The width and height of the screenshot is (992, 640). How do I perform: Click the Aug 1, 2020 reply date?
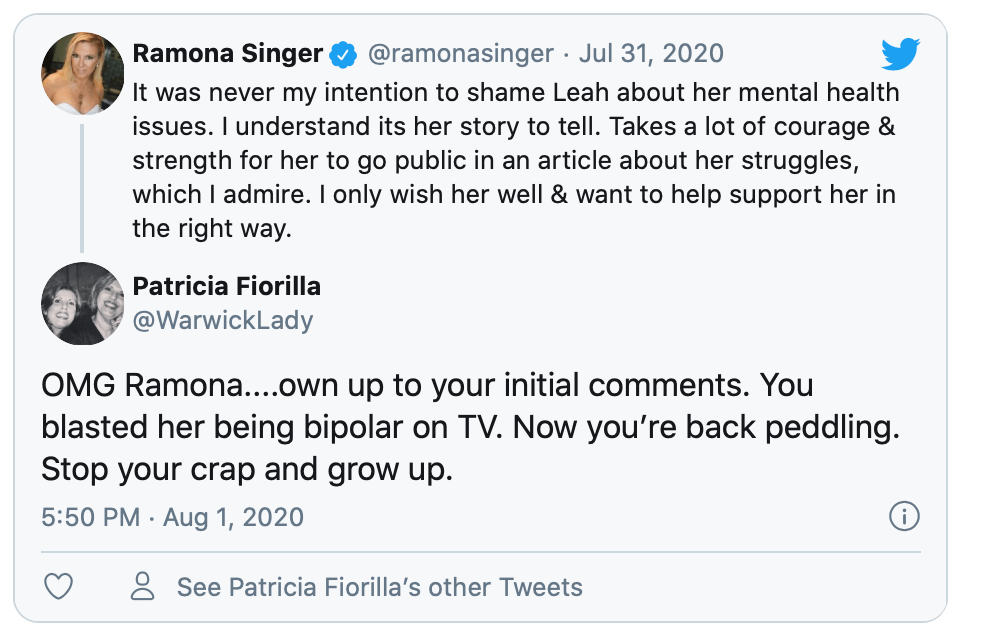pyautogui.click(x=233, y=518)
